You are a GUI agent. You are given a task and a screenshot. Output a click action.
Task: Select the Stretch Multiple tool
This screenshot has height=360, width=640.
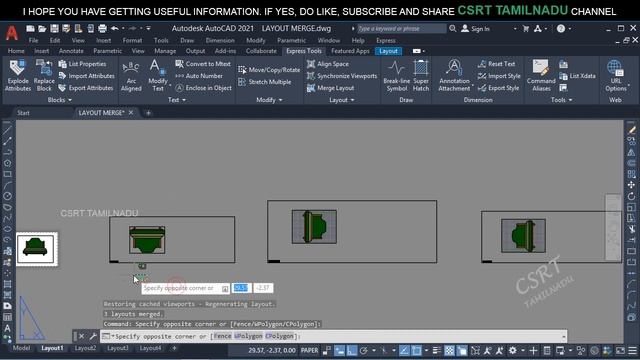(x=265, y=82)
